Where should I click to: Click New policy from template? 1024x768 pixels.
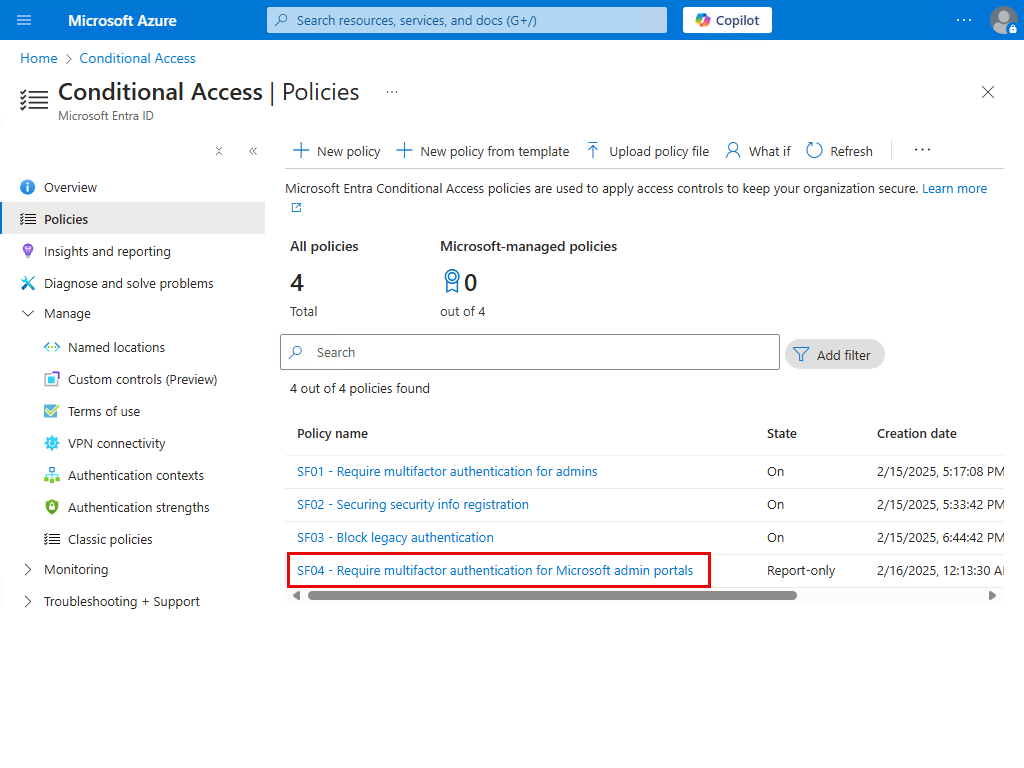click(x=483, y=152)
